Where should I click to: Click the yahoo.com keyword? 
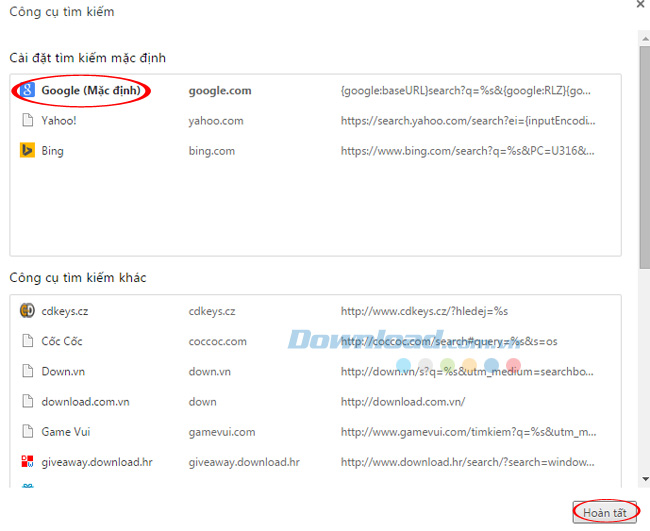coord(216,121)
